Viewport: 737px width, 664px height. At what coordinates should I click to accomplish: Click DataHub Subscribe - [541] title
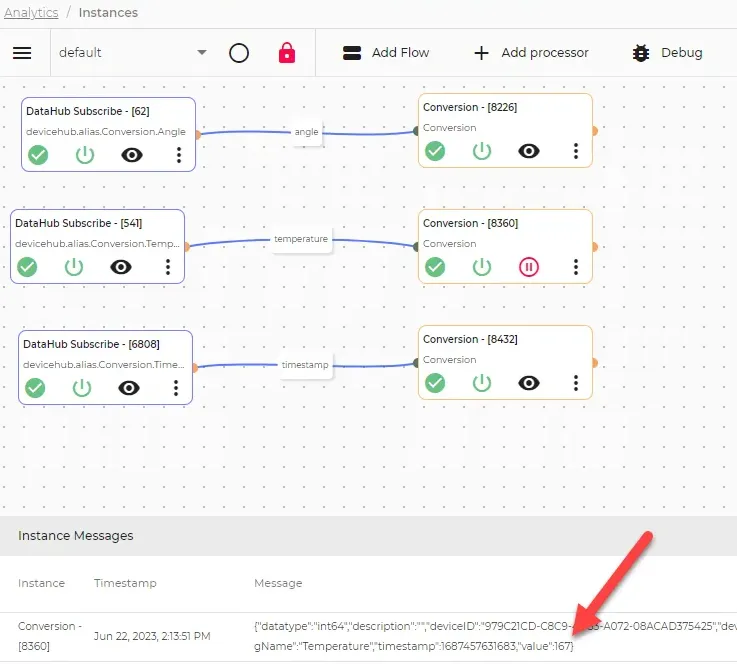point(78,223)
